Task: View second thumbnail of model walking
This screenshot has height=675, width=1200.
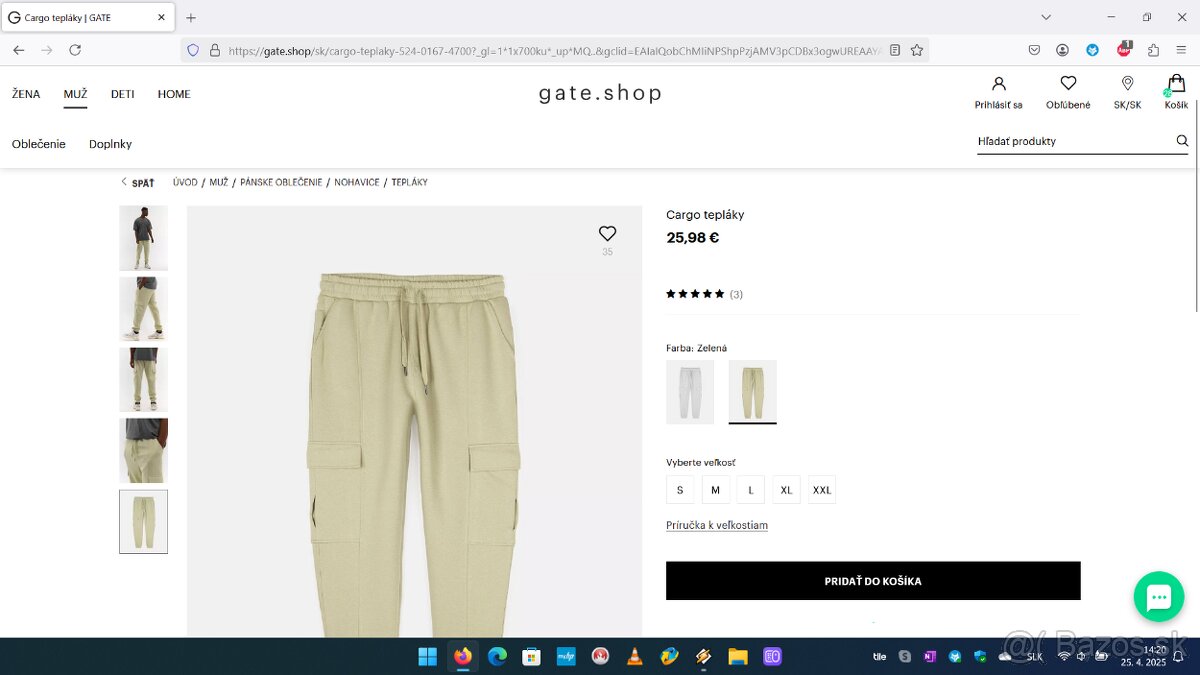Action: click(143, 309)
